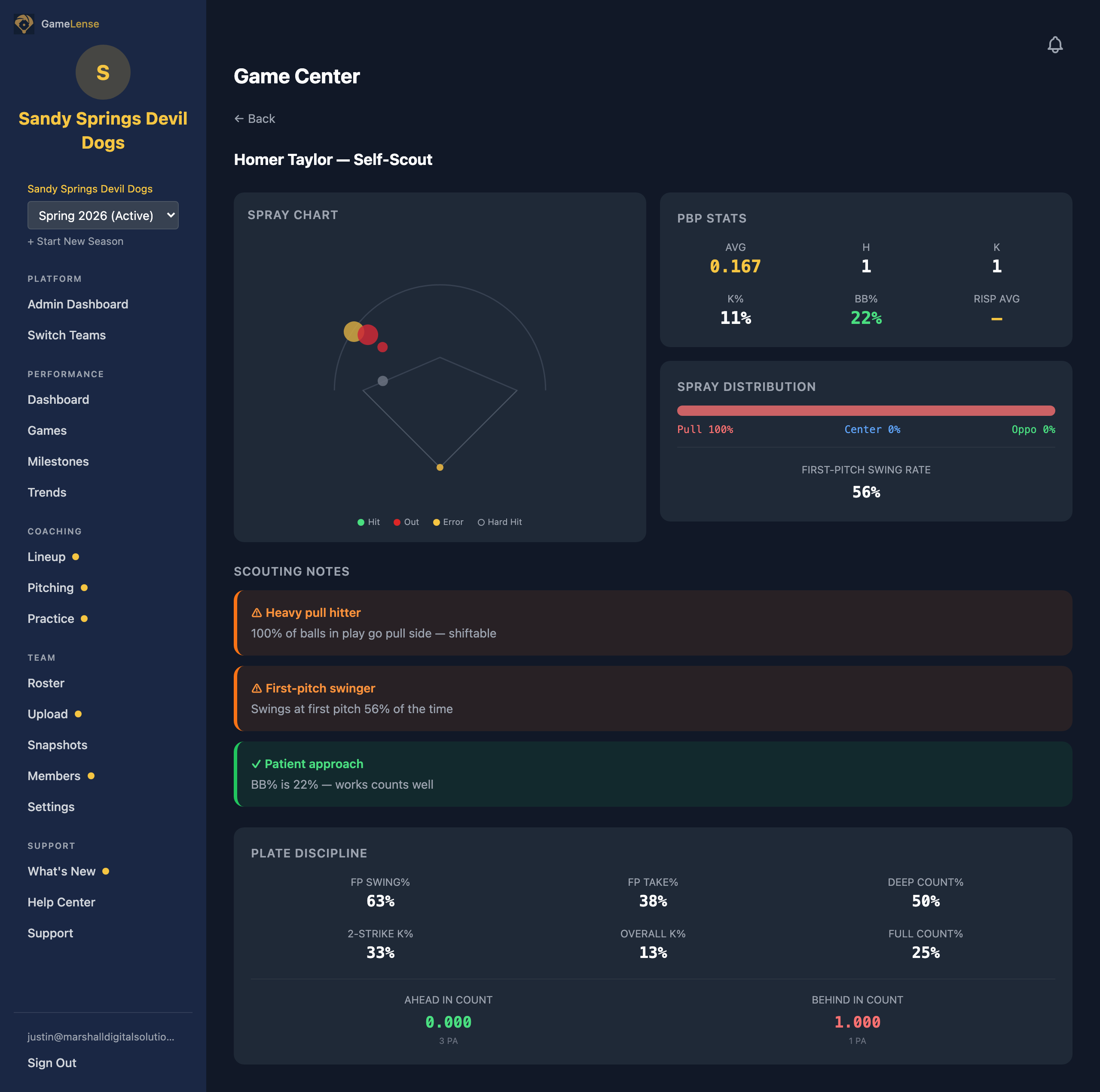This screenshot has width=1100, height=1092.
Task: Click the checkmark icon beside Patient approach
Action: [256, 764]
